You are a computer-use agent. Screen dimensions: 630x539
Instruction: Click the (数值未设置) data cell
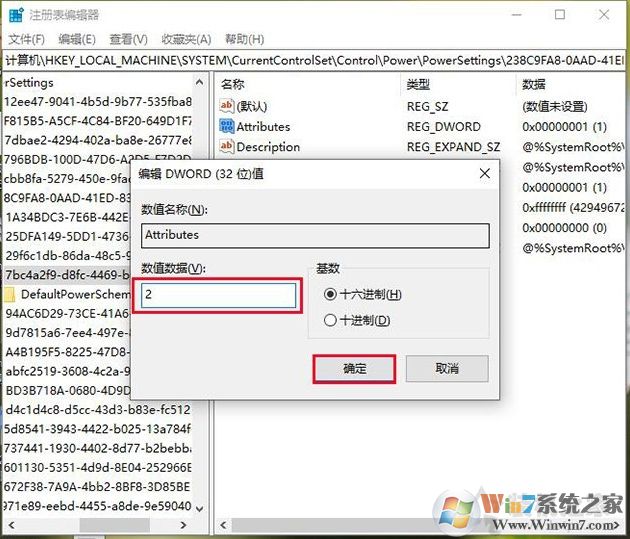(555, 107)
